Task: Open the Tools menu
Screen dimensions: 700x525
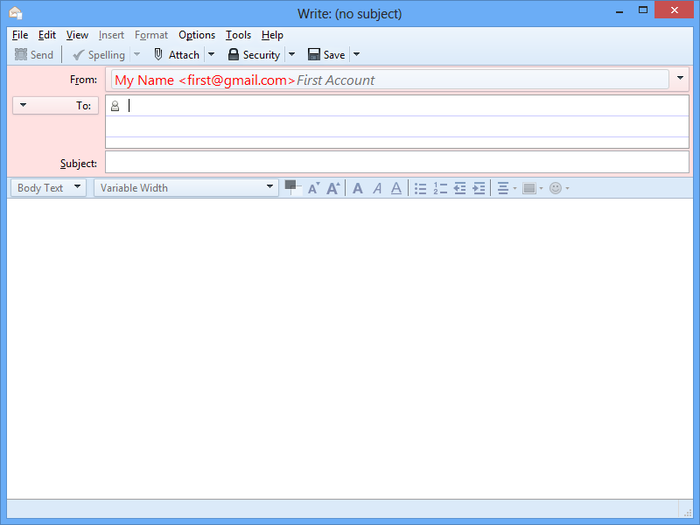Action: (x=238, y=35)
